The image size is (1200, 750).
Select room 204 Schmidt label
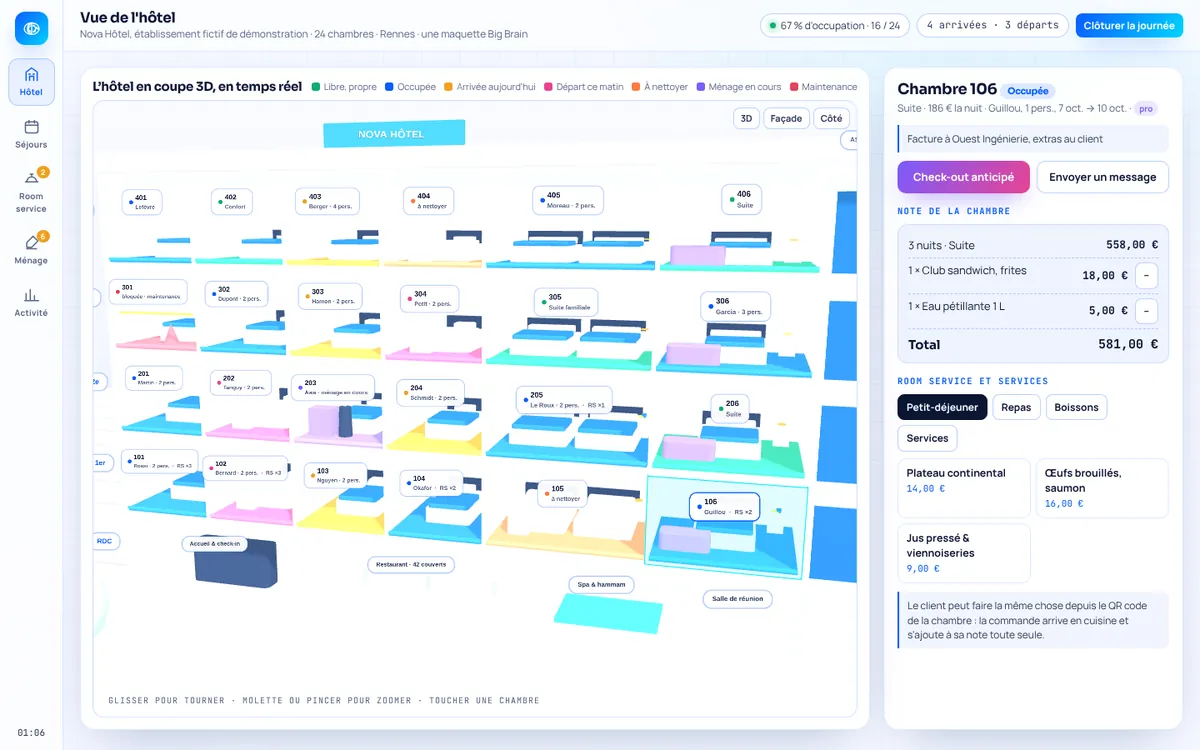430,393
